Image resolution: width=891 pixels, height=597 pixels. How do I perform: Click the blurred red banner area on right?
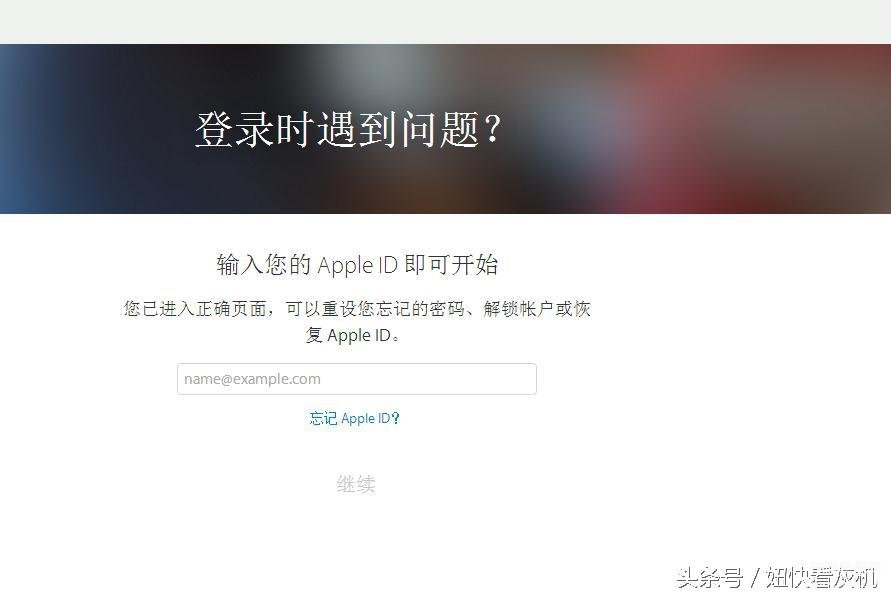739,129
